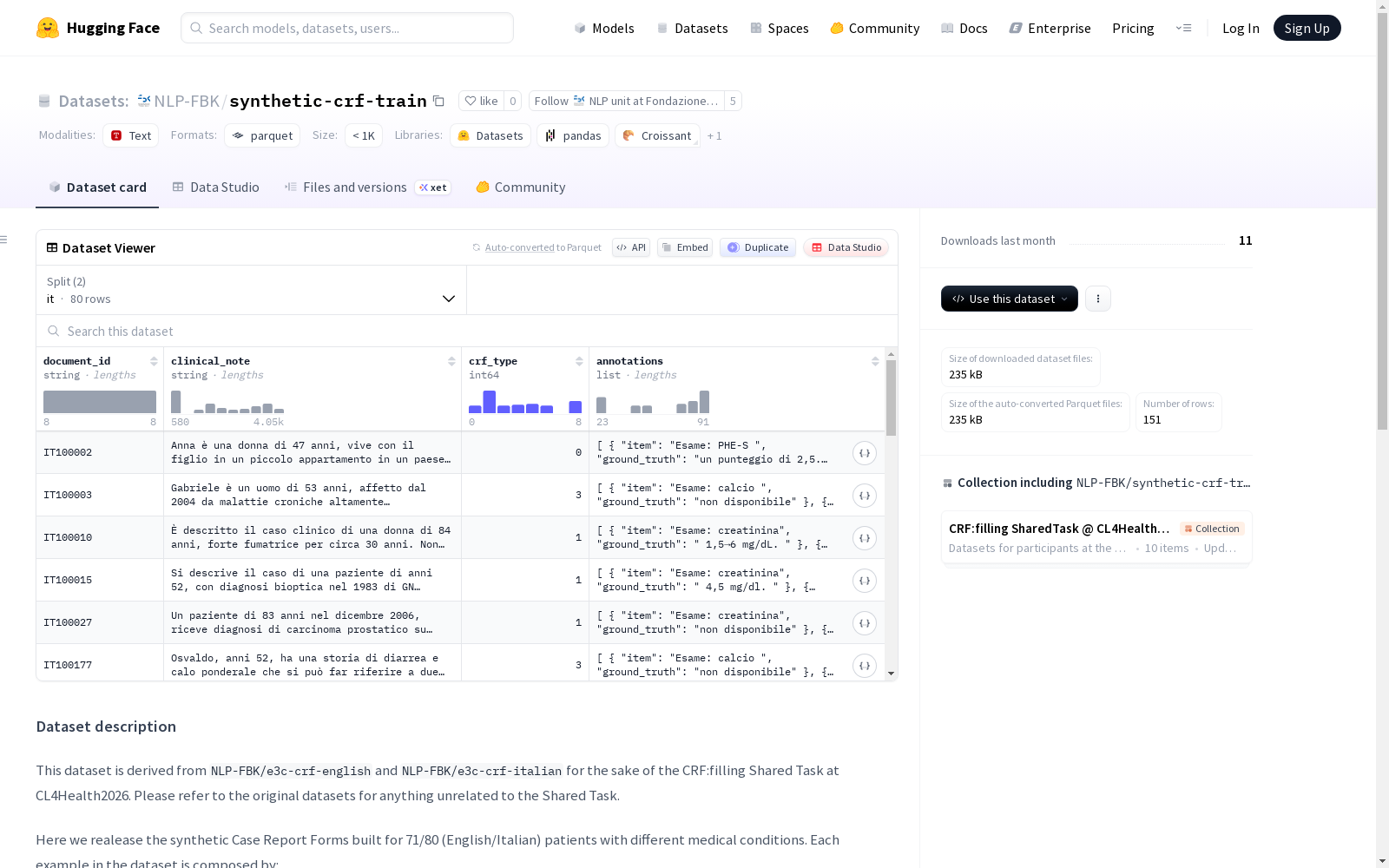Click the Sign Up button
Screen dimensions: 1389x868
click(1307, 28)
